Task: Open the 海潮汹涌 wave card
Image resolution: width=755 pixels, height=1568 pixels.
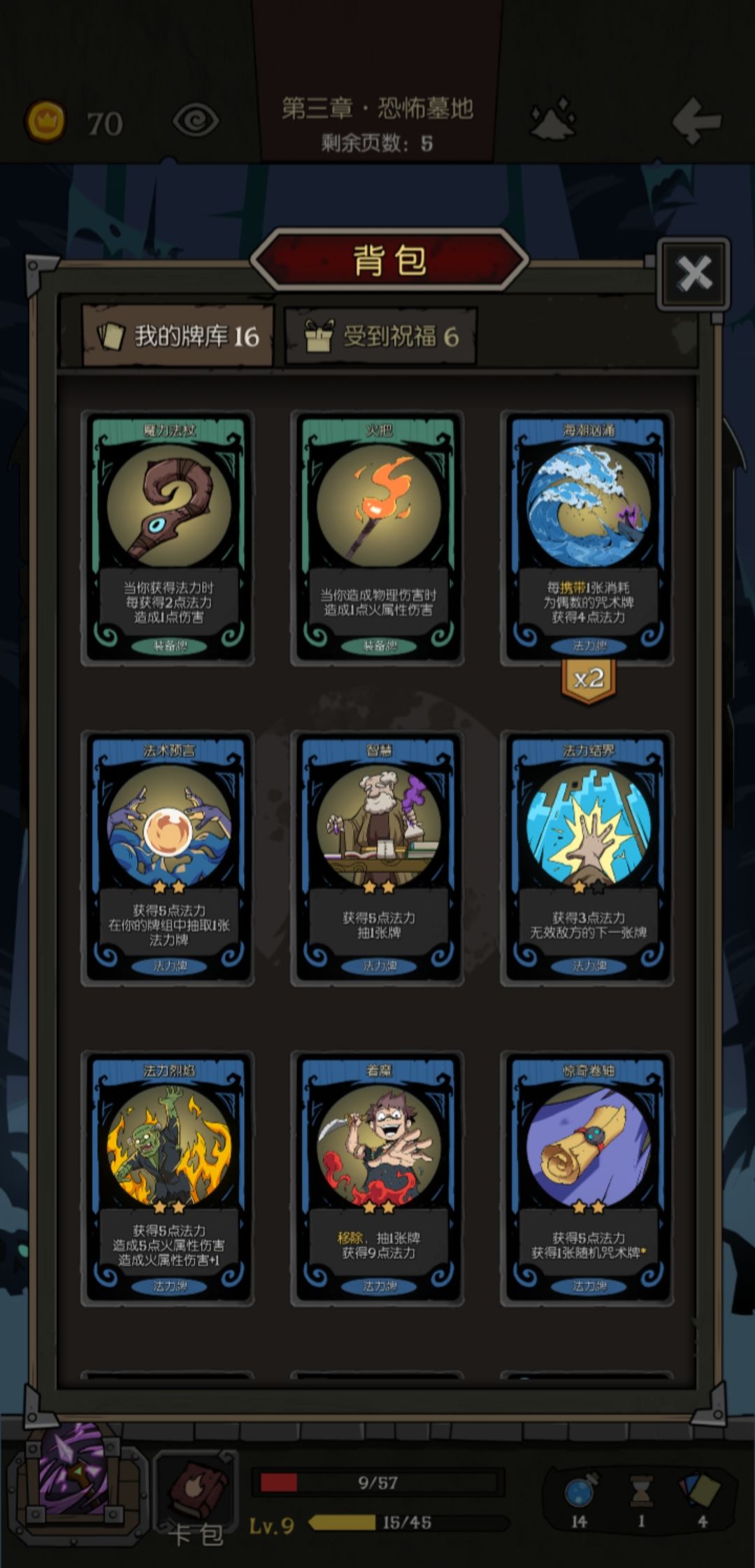Action: [x=588, y=538]
